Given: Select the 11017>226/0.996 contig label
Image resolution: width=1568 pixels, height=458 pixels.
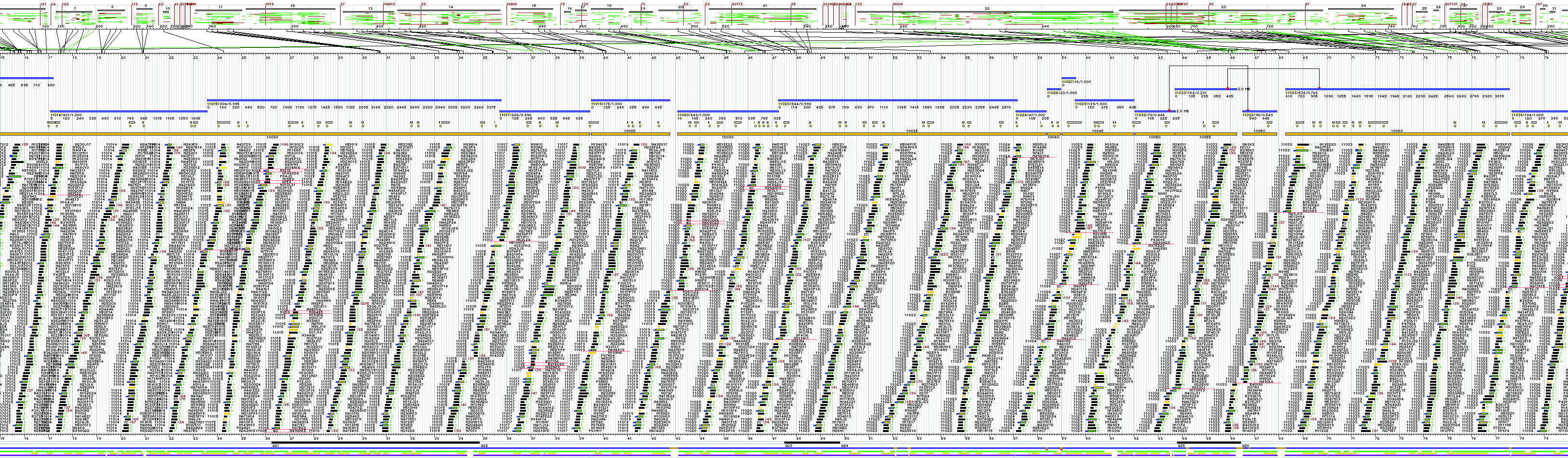Looking at the screenshot, I should 512,115.
